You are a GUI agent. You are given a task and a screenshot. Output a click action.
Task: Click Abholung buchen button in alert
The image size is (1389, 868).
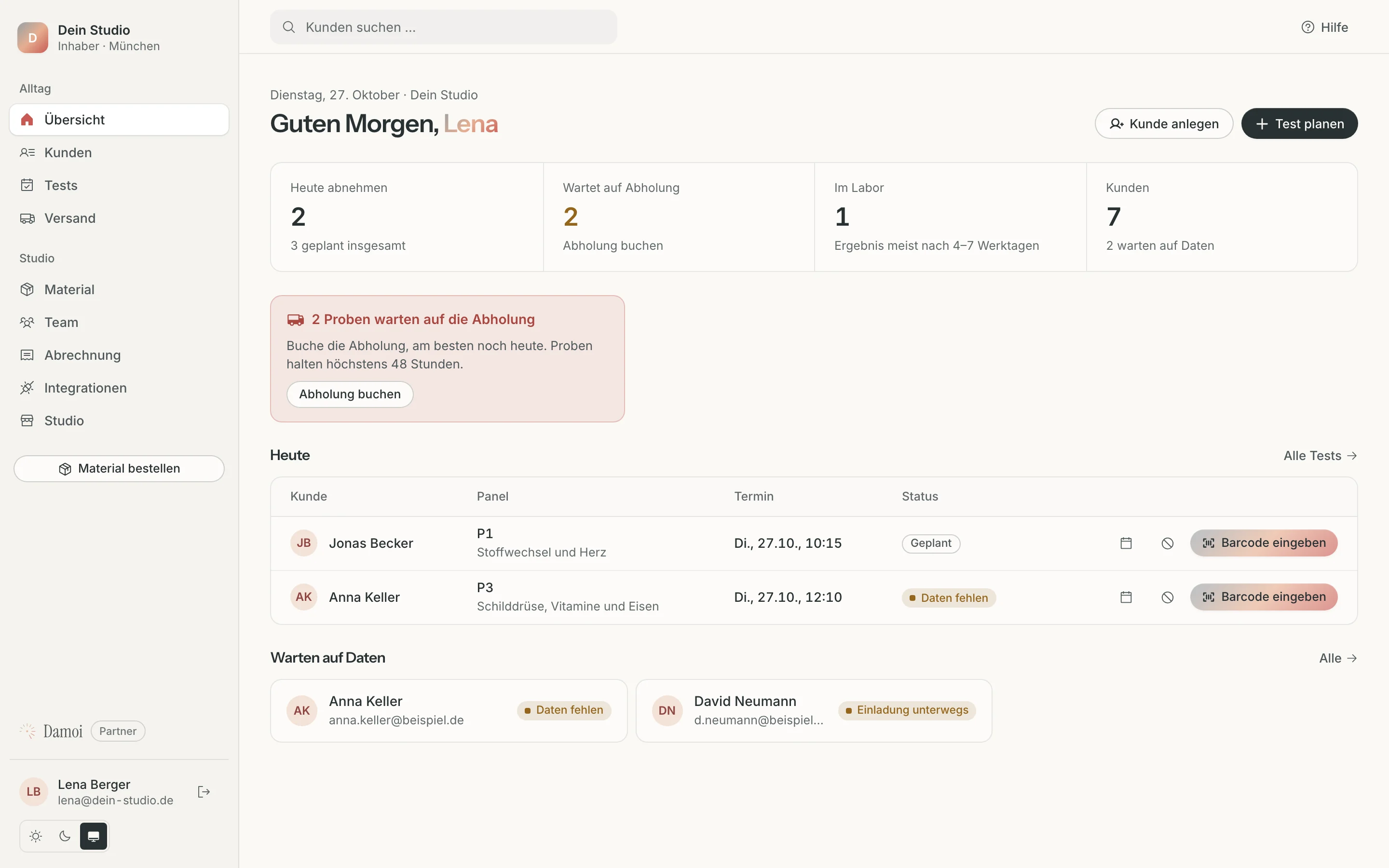tap(350, 394)
